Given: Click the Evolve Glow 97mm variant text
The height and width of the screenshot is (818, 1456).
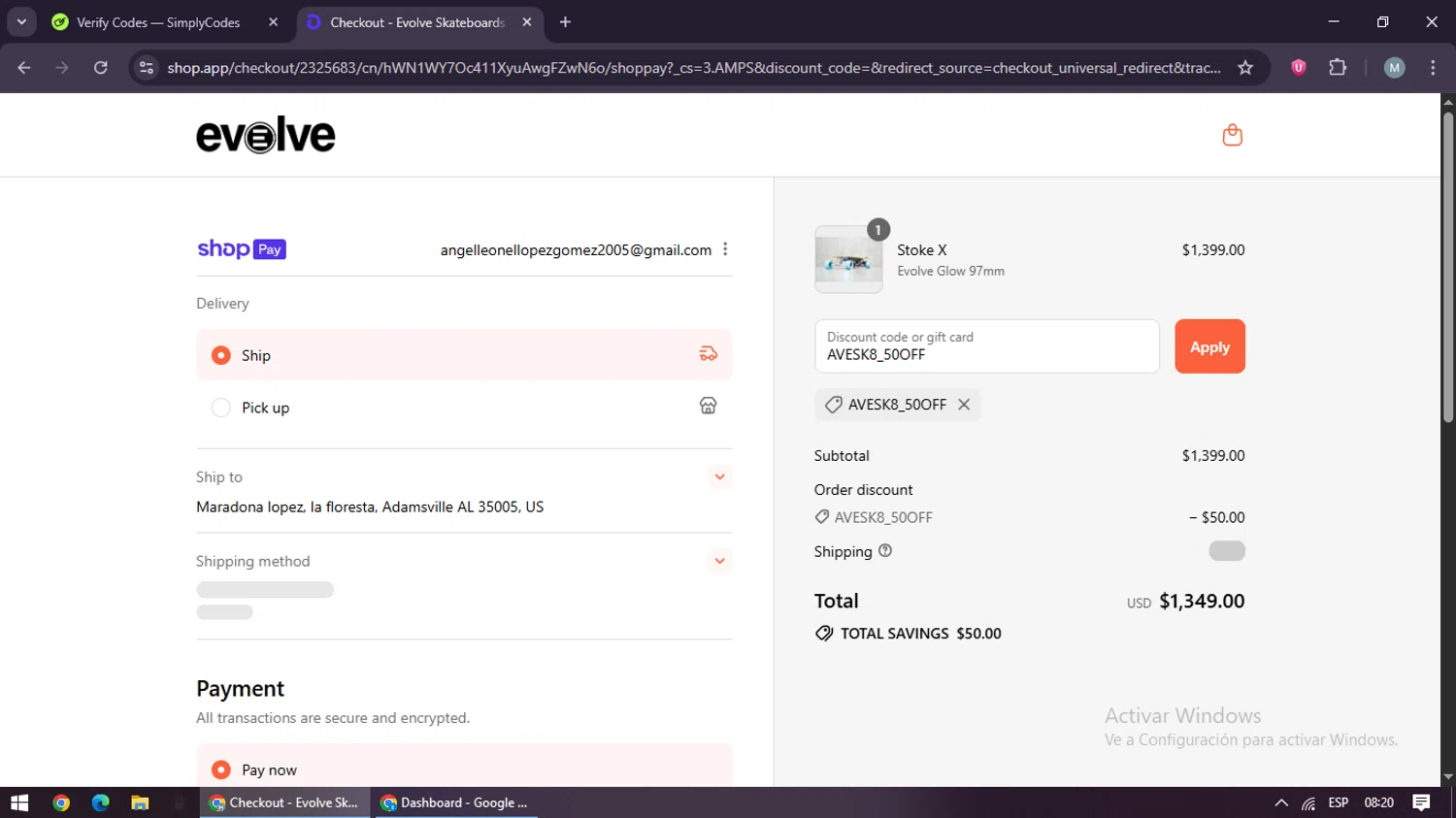Looking at the screenshot, I should 951,271.
